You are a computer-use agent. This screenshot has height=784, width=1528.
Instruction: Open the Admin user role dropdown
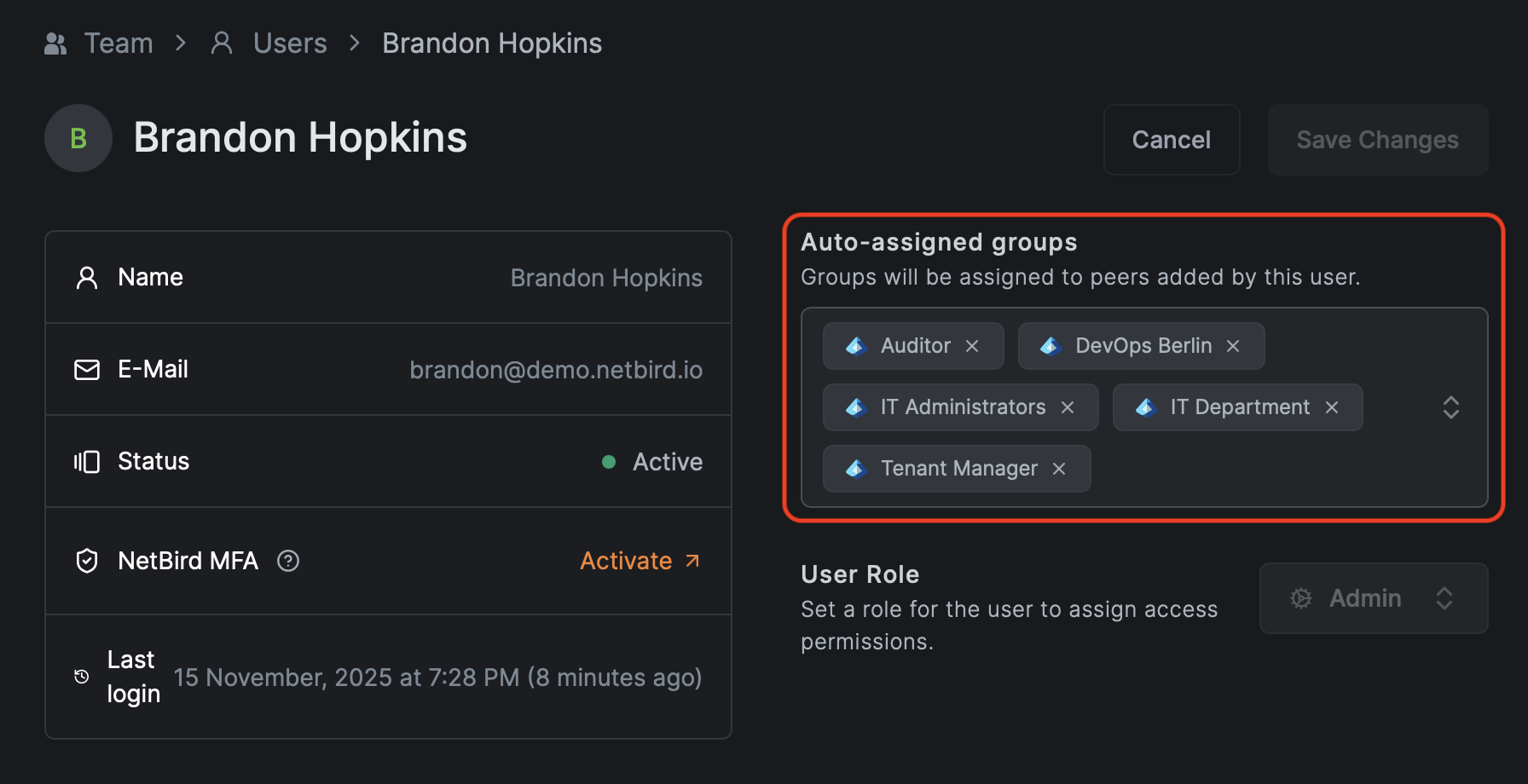[1373, 597]
